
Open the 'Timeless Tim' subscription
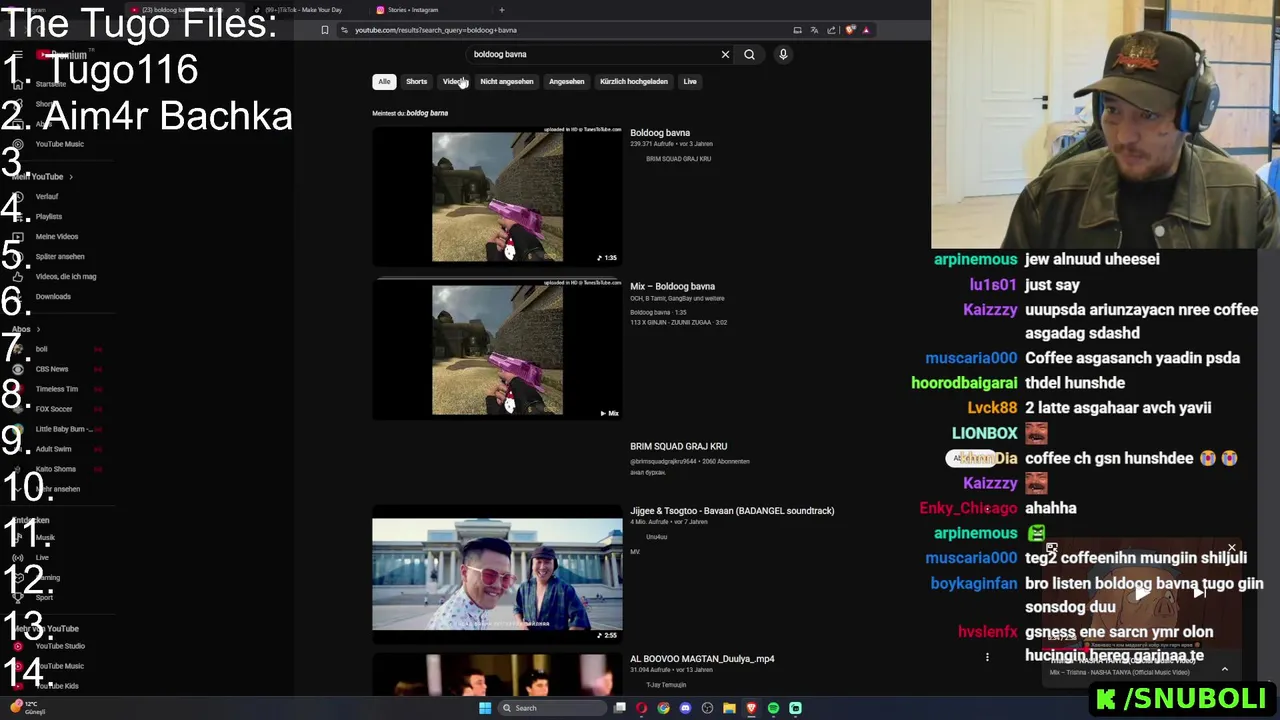click(x=57, y=389)
